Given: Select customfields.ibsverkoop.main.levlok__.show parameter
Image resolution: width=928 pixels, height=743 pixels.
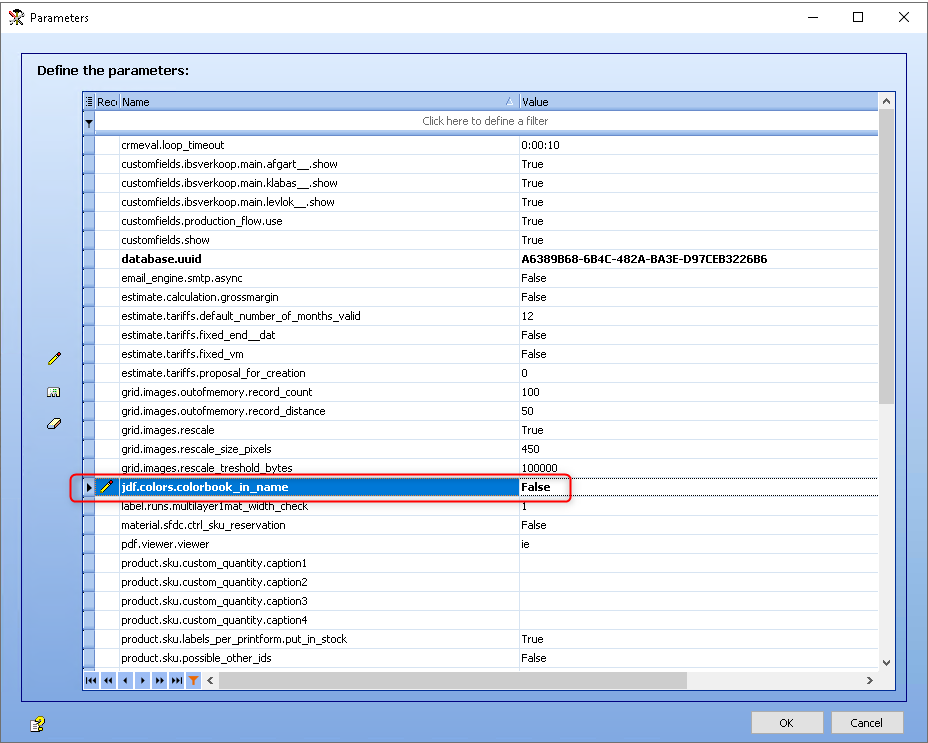Looking at the screenshot, I should click(480, 202).
